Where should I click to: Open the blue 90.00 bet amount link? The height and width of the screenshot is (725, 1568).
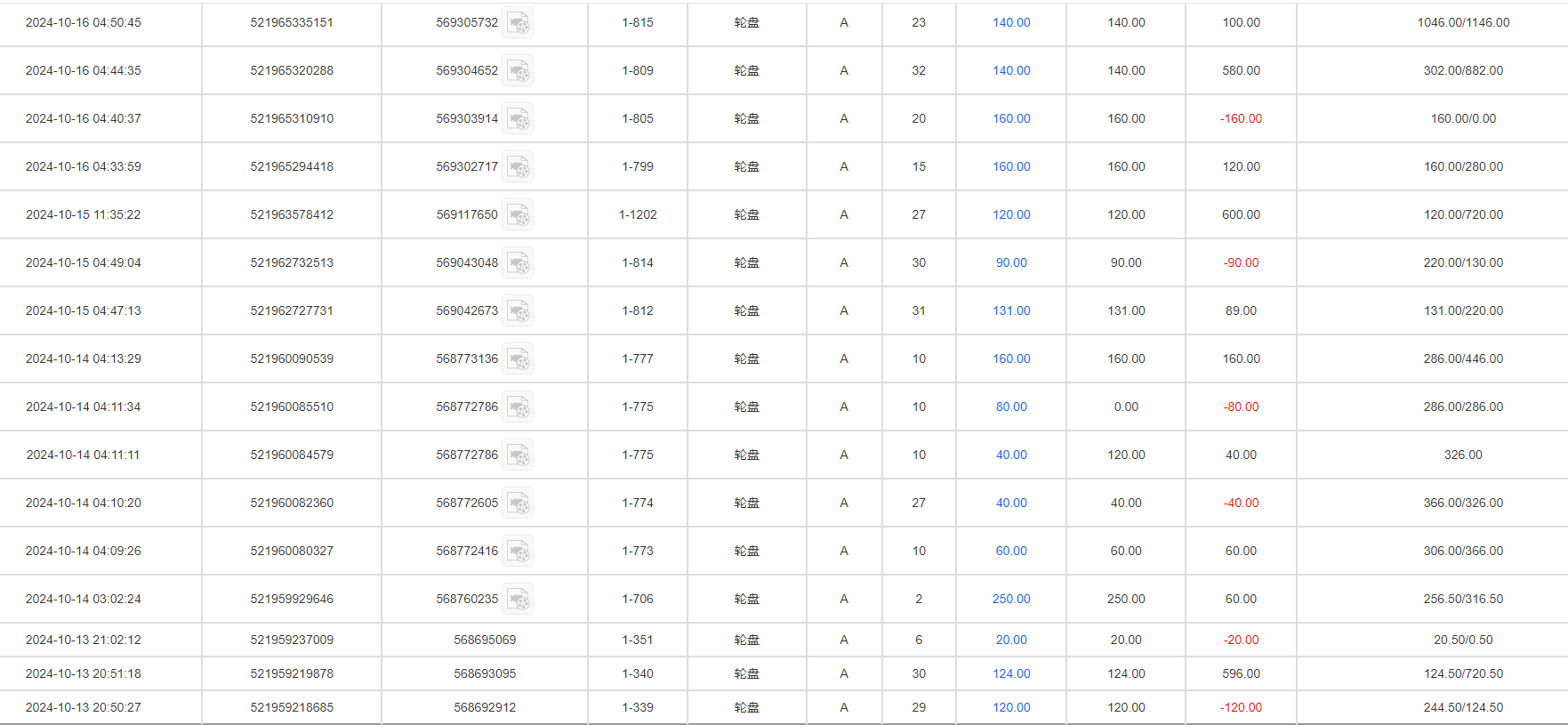(1011, 263)
